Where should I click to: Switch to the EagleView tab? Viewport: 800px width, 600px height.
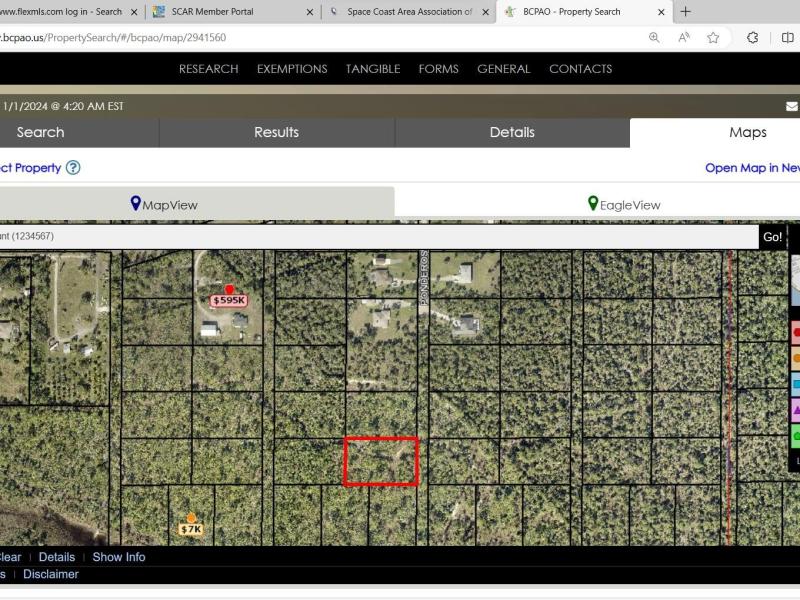[624, 204]
